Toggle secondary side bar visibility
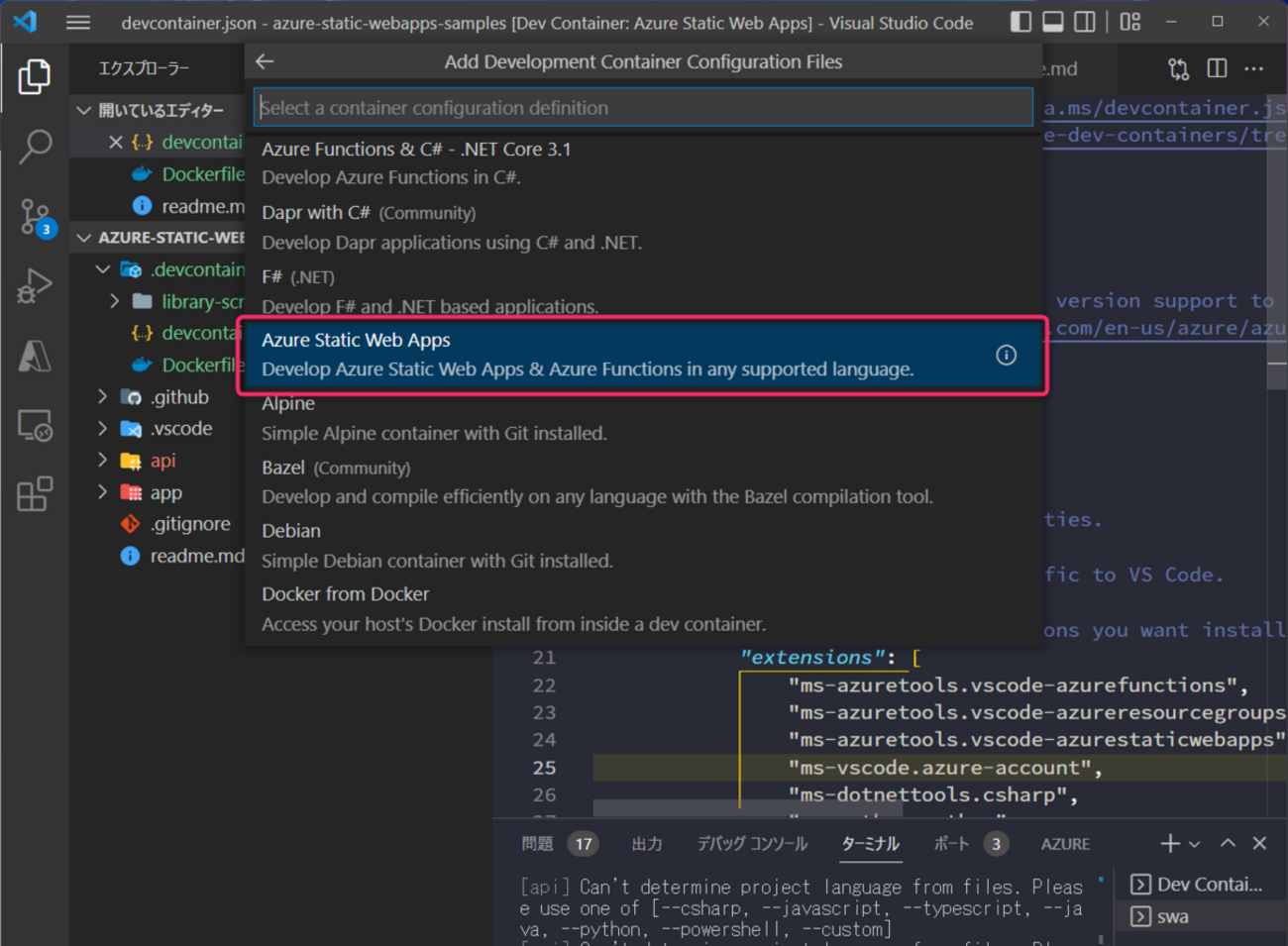This screenshot has height=946, width=1288. click(x=1085, y=22)
